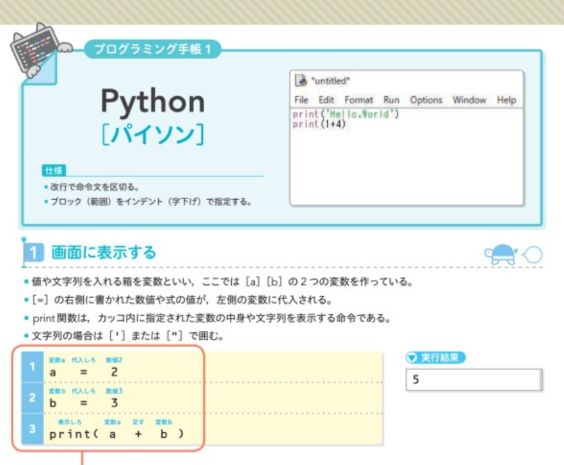Screen dimensions: 564x465
Task: Click the 文字列の場合は bullet line
Action: [x=124, y=336]
